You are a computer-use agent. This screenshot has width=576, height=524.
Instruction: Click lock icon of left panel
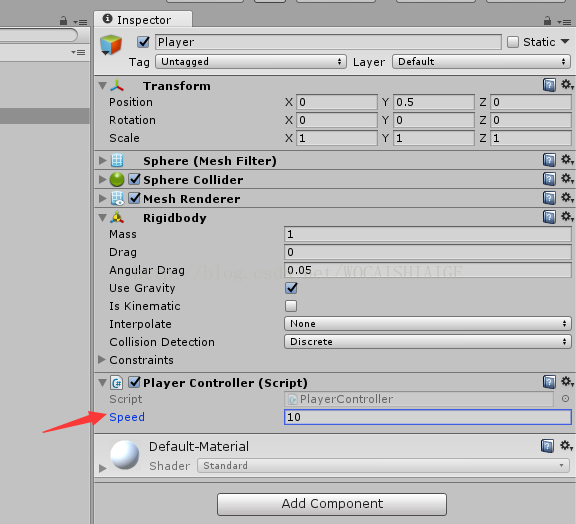64,21
